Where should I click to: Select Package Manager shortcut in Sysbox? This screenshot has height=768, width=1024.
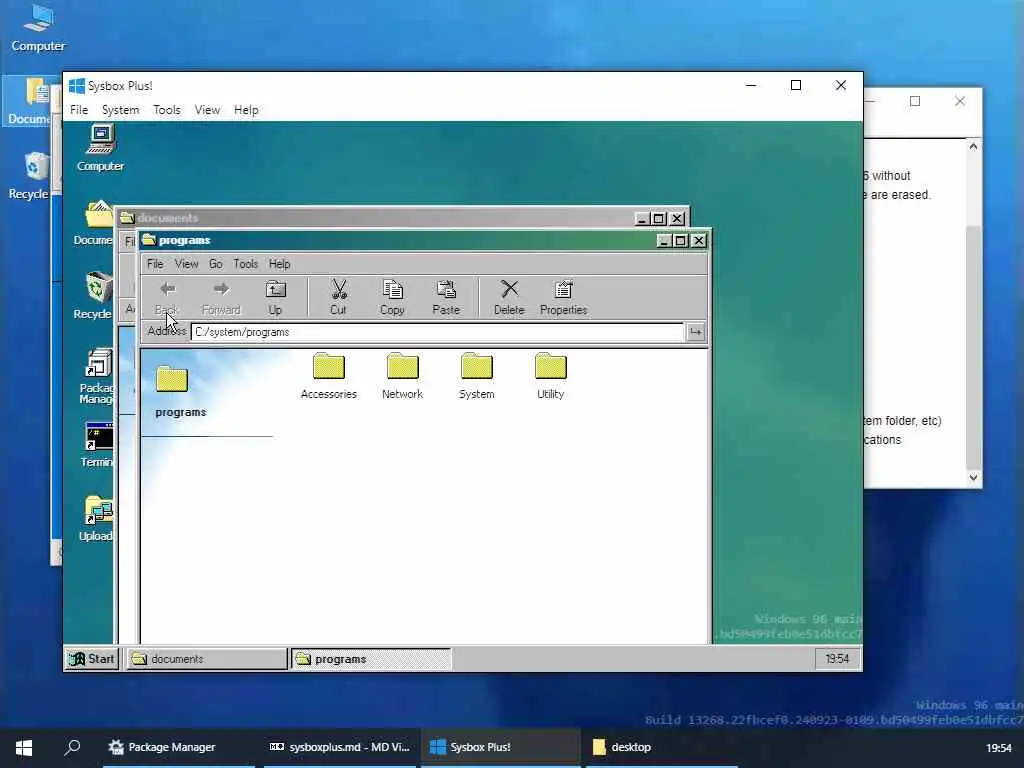coord(97,377)
